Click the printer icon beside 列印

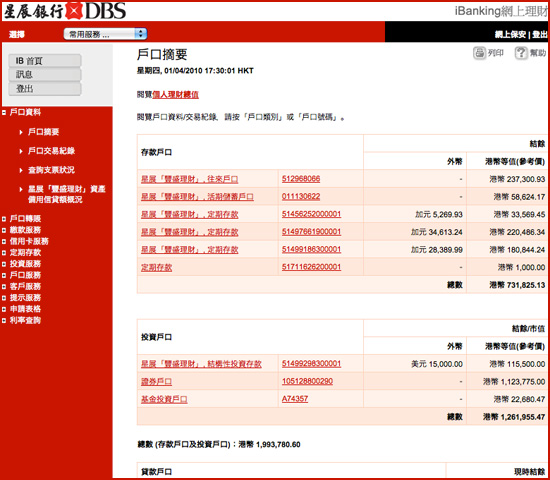pyautogui.click(x=479, y=53)
